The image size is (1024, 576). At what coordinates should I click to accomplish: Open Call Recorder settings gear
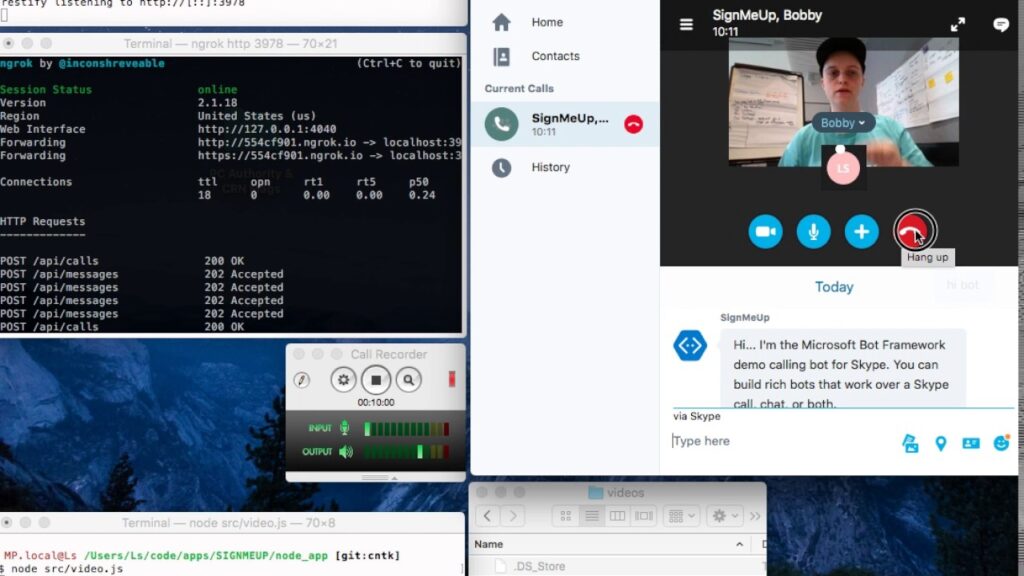click(x=343, y=379)
